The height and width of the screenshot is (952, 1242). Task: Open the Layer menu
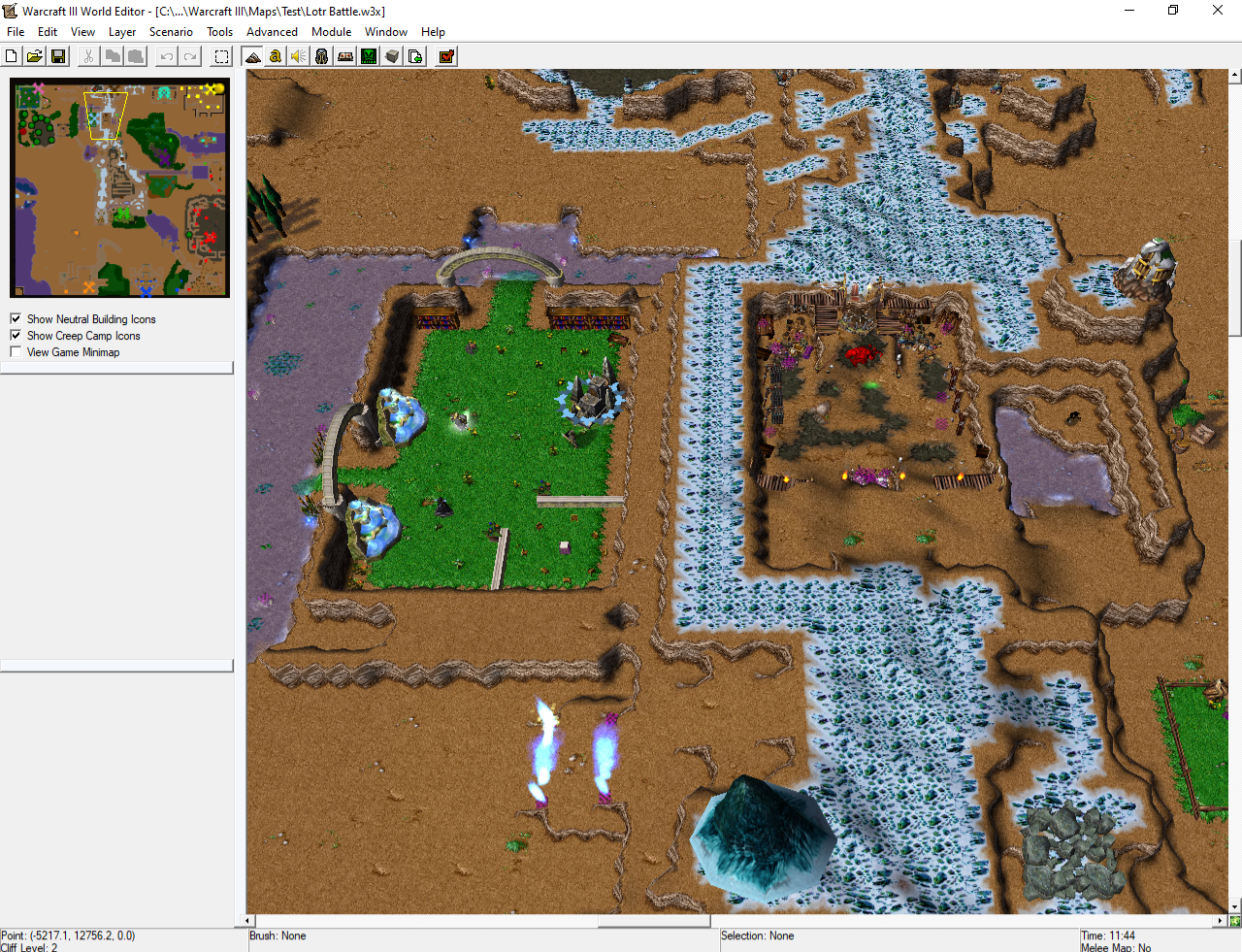pyautogui.click(x=122, y=32)
